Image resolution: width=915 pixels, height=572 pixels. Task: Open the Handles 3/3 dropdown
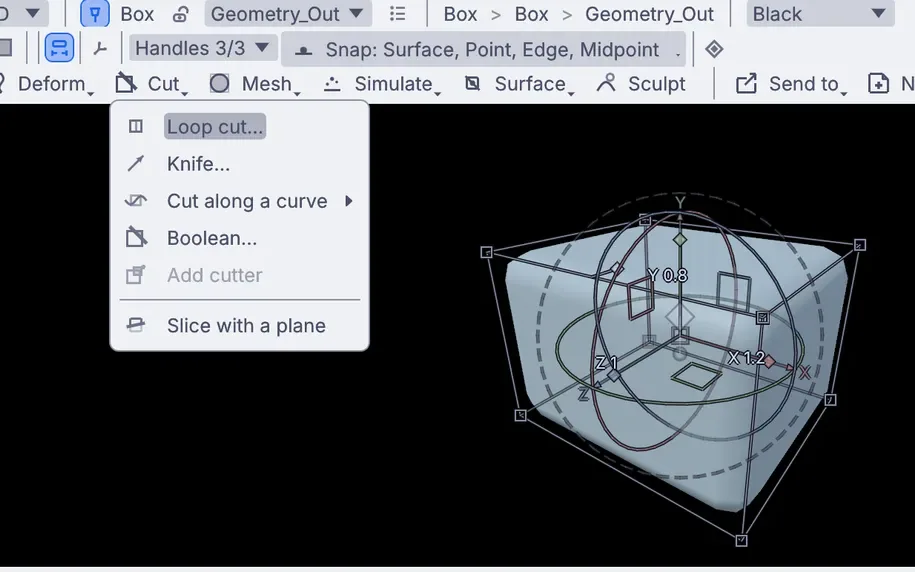[202, 48]
